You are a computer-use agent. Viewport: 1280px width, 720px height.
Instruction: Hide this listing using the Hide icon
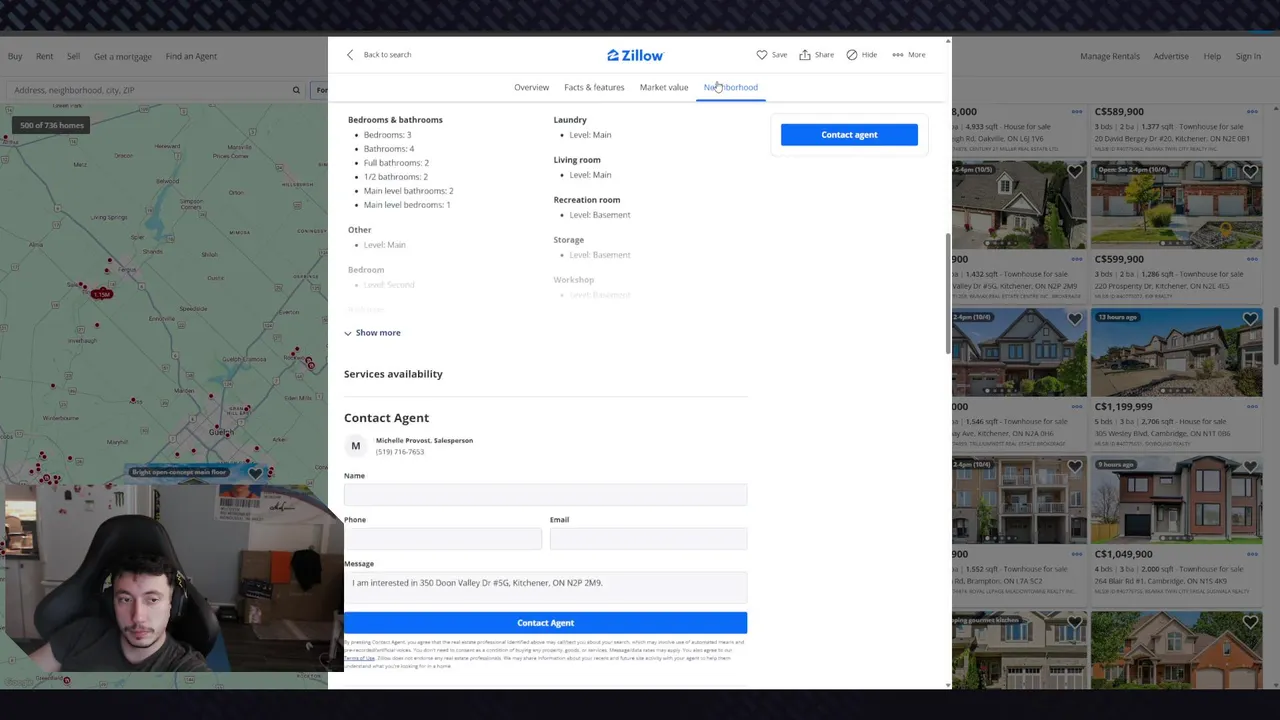click(852, 55)
